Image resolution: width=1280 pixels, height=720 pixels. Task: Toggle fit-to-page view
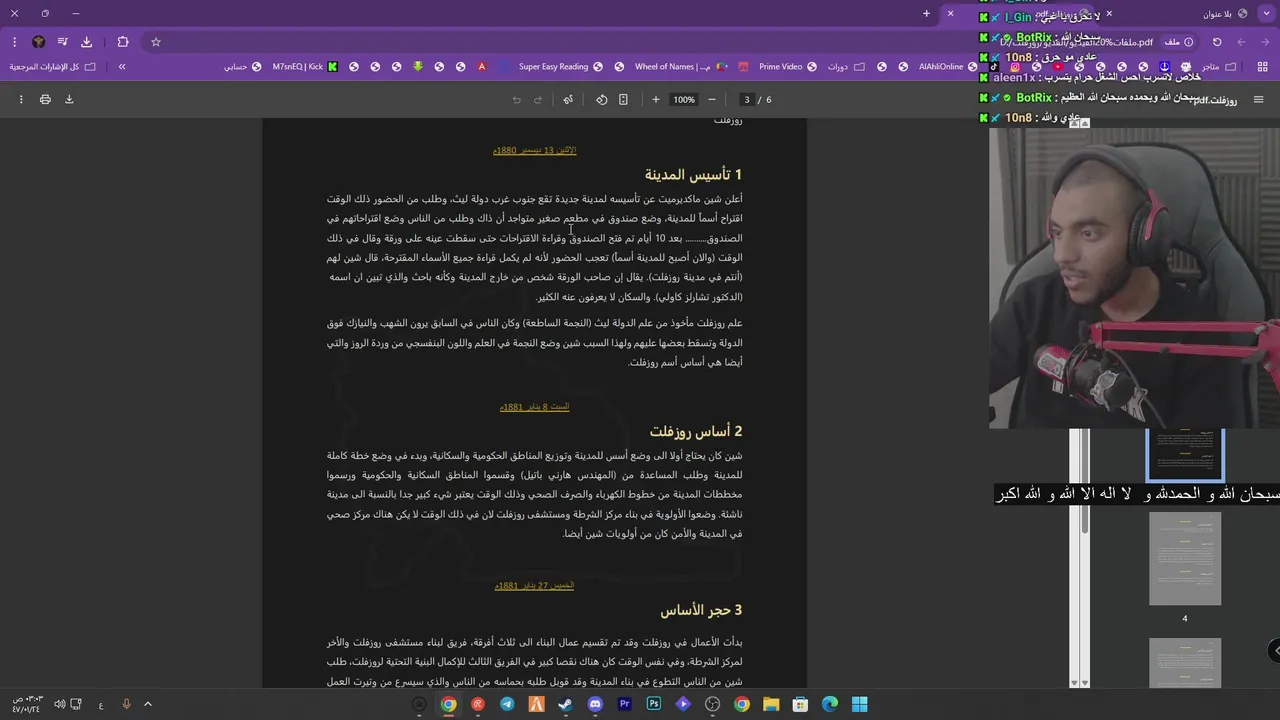(x=623, y=99)
